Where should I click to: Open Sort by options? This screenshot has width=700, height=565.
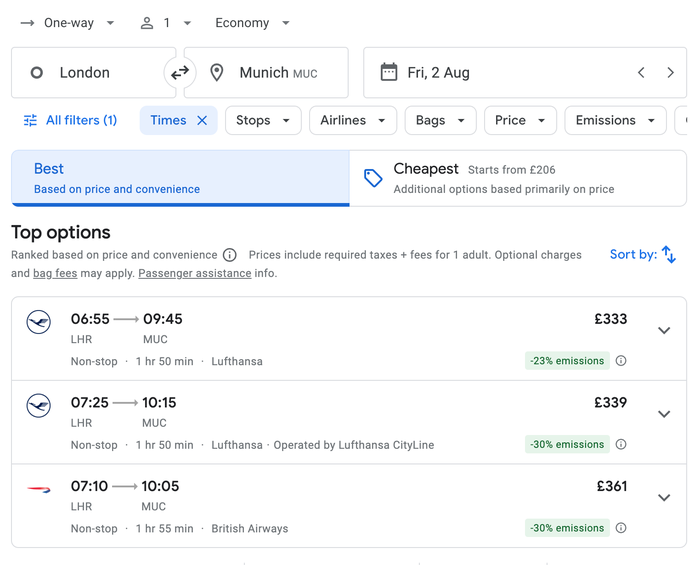click(x=643, y=254)
